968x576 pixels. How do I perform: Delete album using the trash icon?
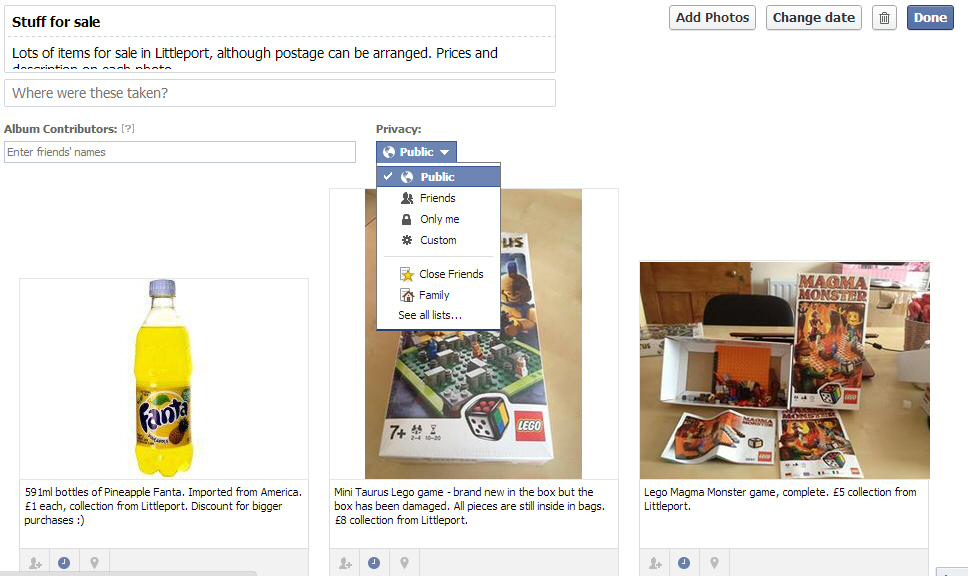point(884,18)
